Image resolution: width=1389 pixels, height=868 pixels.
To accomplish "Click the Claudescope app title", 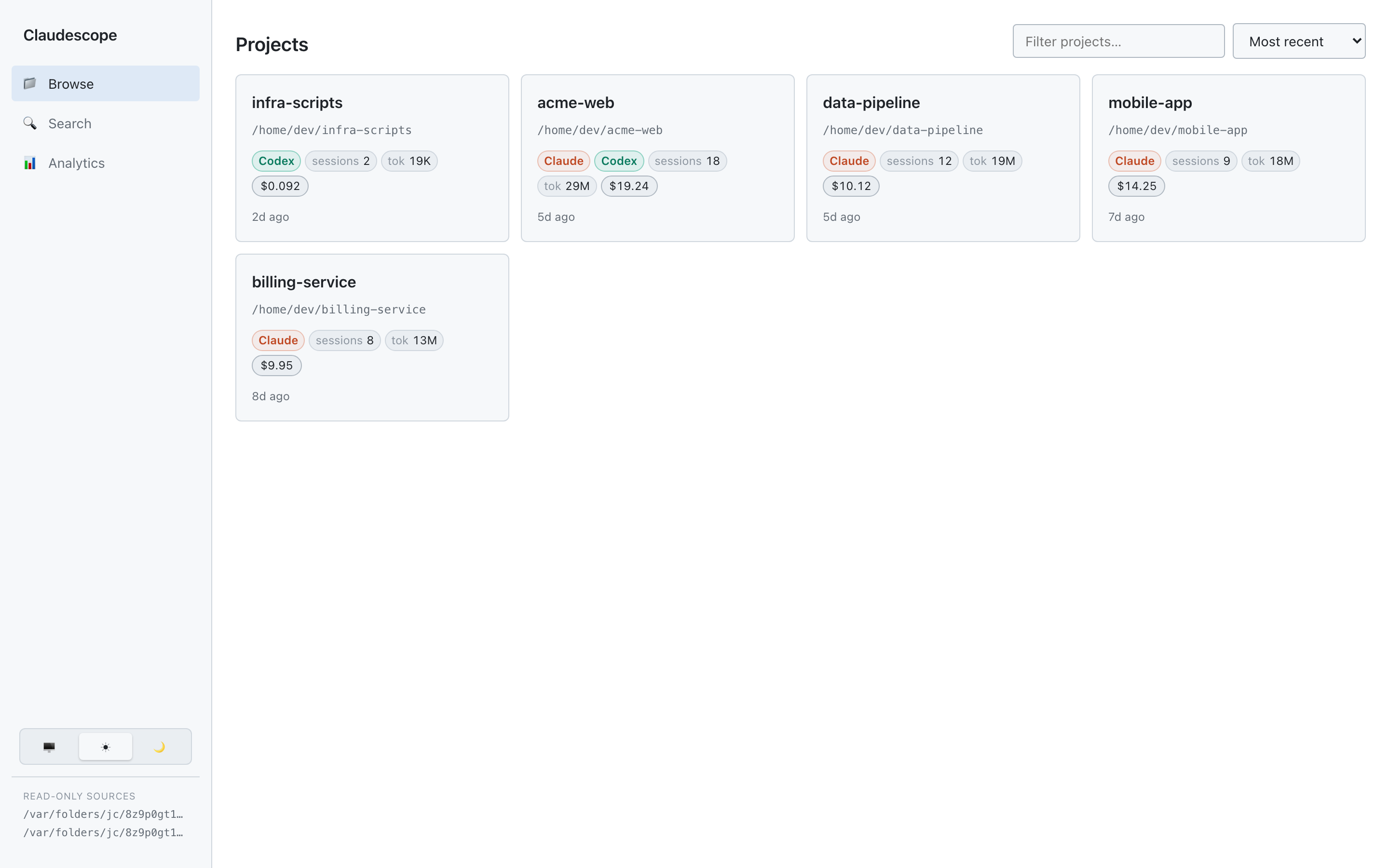I will coord(70,35).
